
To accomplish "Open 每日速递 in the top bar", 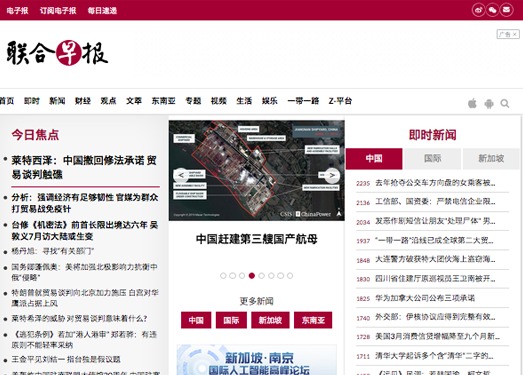I will pyautogui.click(x=102, y=11).
